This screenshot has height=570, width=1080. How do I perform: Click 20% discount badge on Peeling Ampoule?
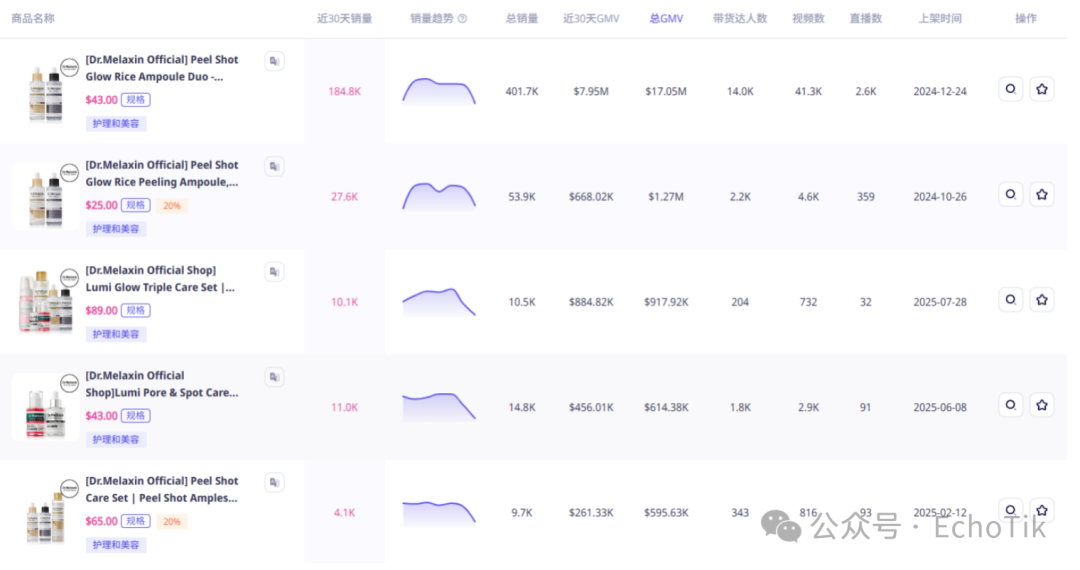[x=172, y=206]
